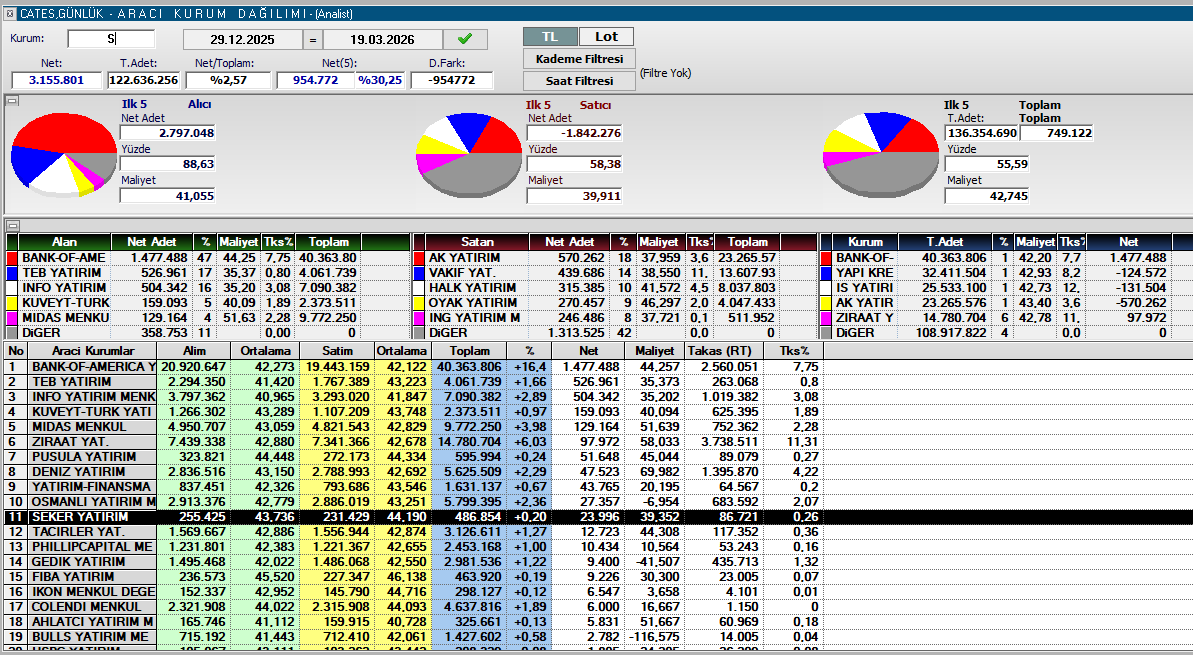Viewport: 1193px width, 655px height.
Task: Sort main table by Araci Kurumlar header
Action: pos(93,351)
